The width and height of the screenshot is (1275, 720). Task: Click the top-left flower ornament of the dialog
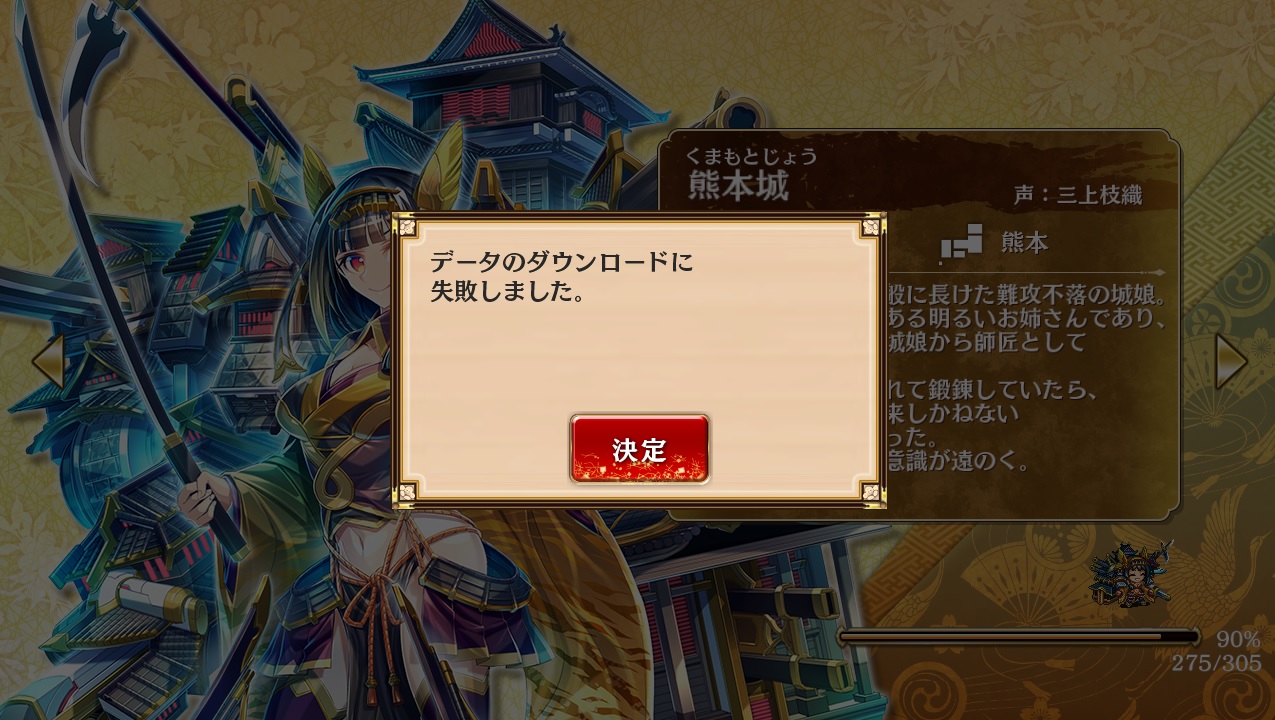point(407,227)
